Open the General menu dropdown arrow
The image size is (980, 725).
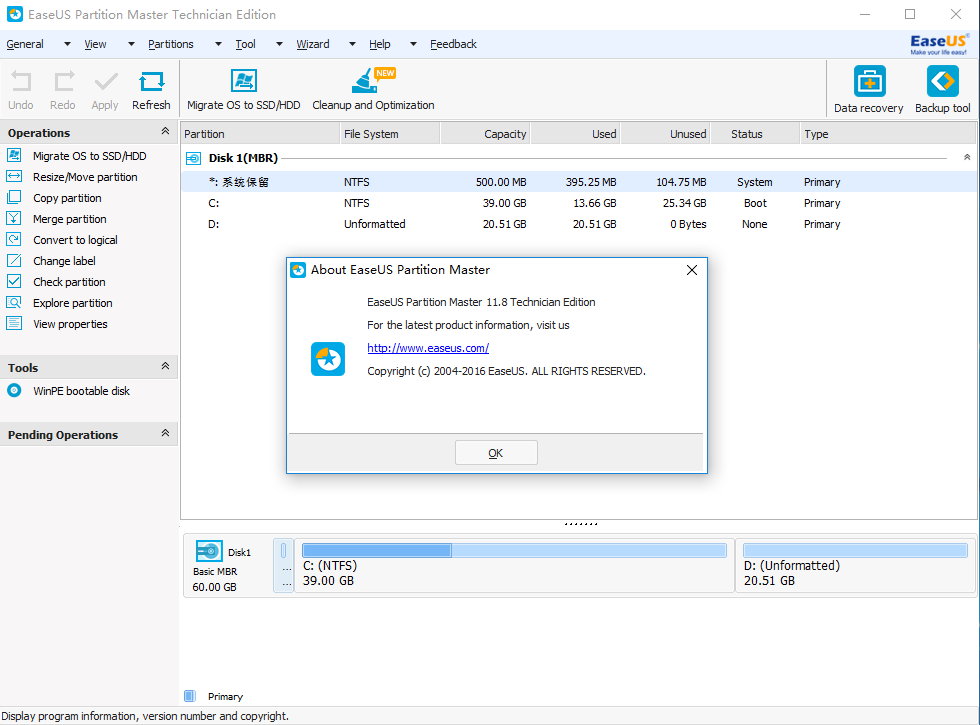[x=67, y=44]
